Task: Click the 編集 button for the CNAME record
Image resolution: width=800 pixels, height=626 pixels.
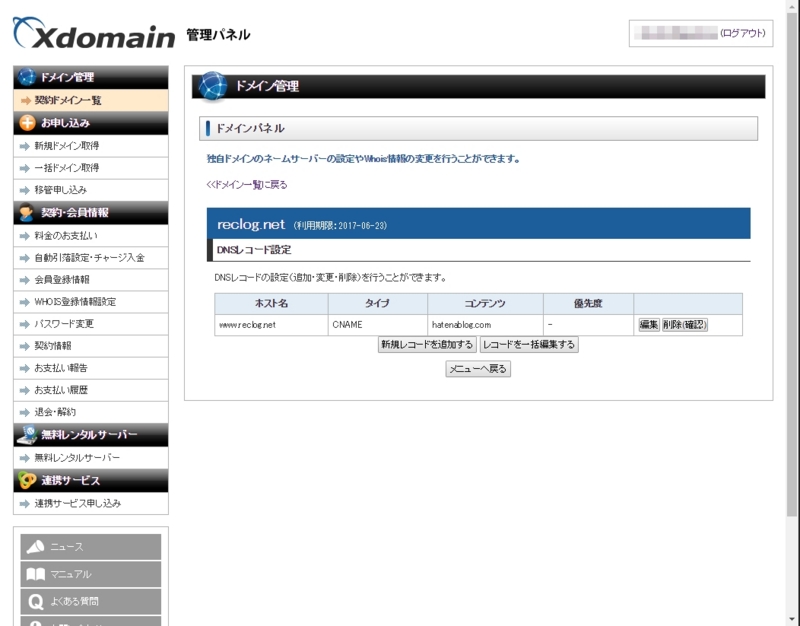Action: [649, 323]
